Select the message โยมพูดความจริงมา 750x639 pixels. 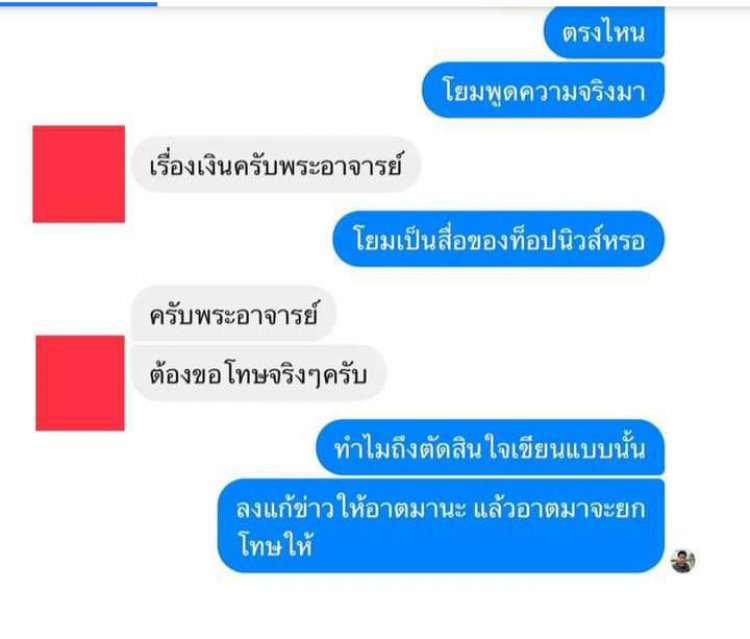coord(543,90)
